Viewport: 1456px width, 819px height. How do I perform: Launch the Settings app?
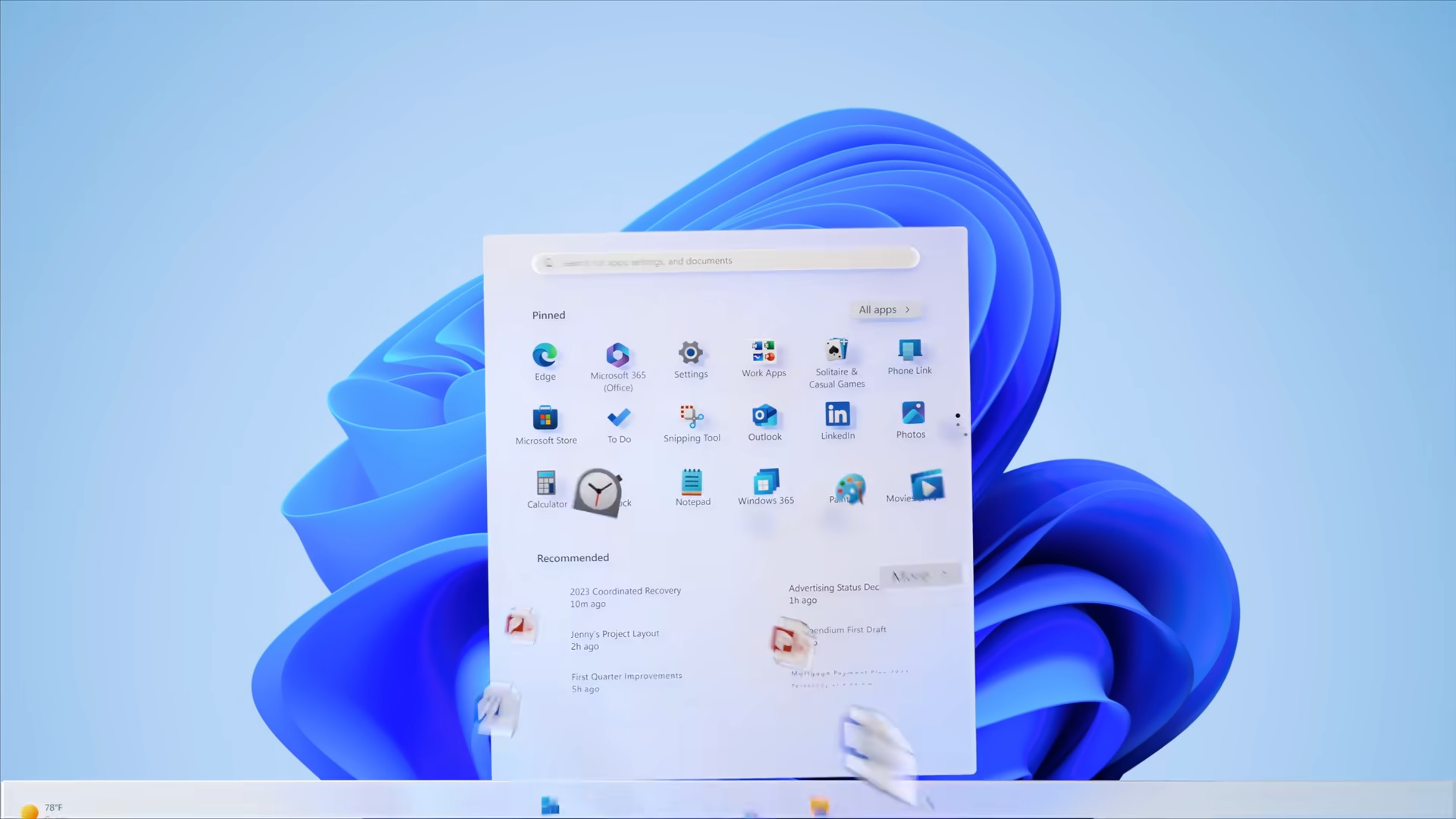coord(690,353)
